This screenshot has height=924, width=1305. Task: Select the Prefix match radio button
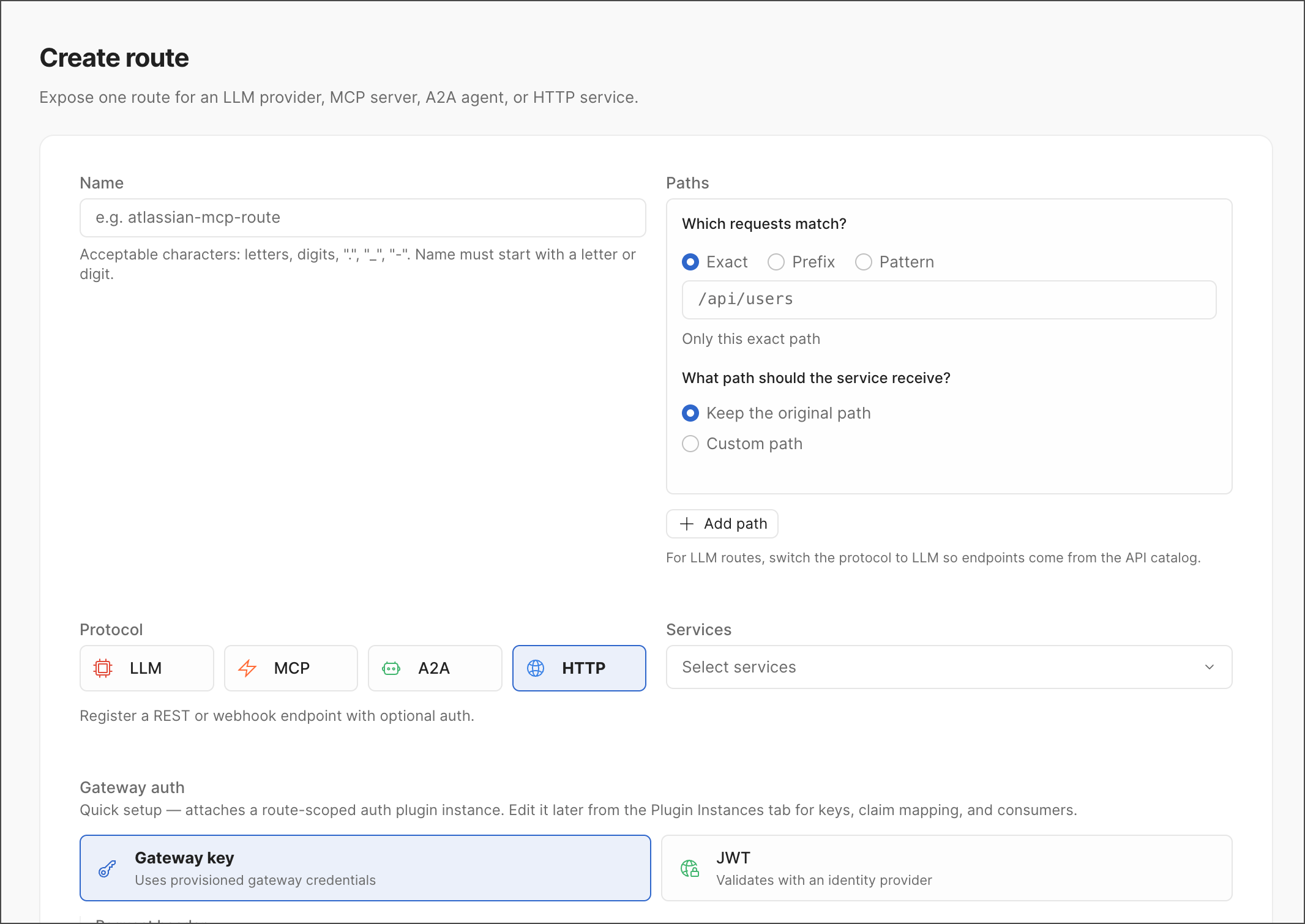[776, 262]
